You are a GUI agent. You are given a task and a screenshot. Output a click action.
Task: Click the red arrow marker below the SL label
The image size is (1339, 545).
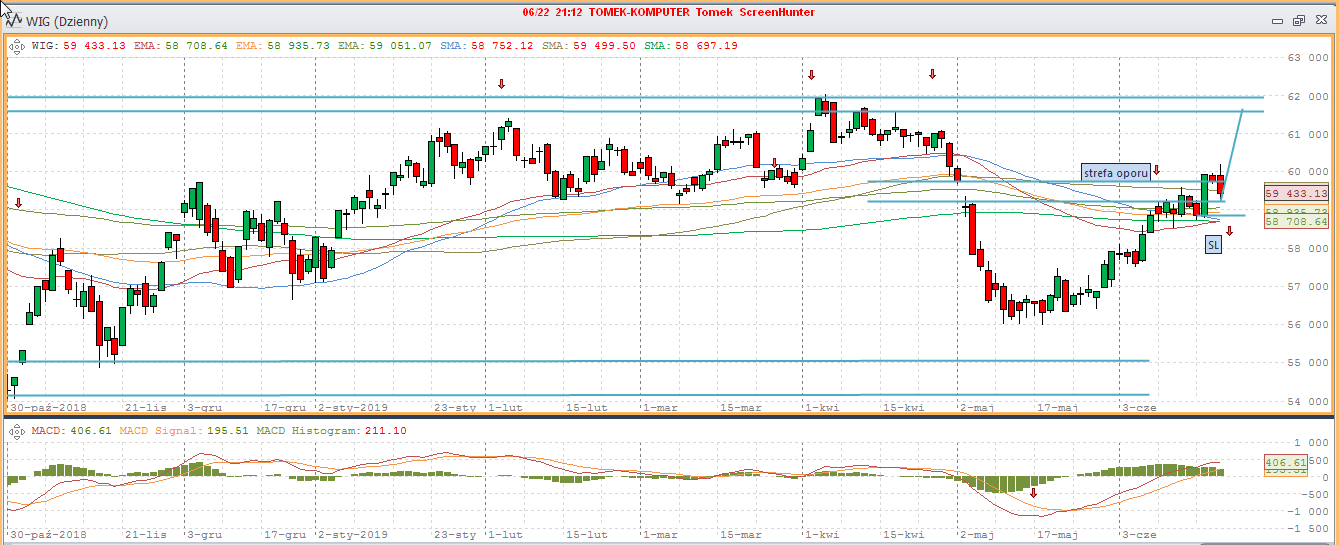1229,231
